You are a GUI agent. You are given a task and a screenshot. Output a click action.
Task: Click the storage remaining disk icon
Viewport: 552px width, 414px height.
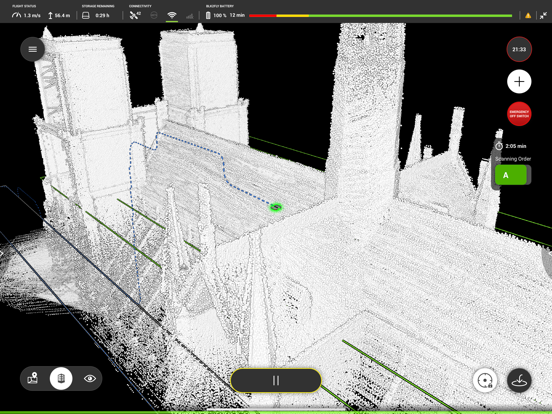coord(86,15)
